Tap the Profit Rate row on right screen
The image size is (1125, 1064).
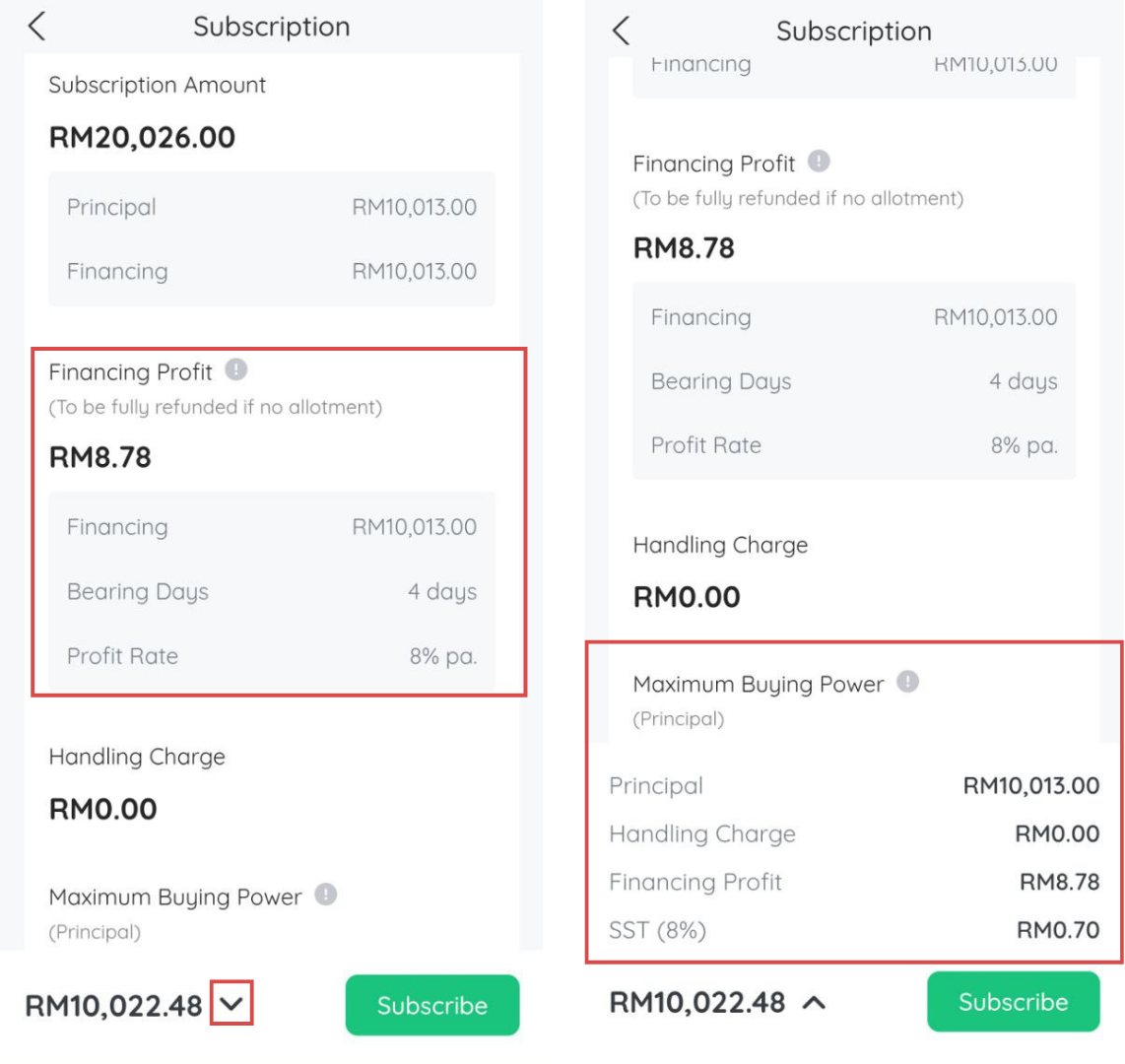point(853,445)
